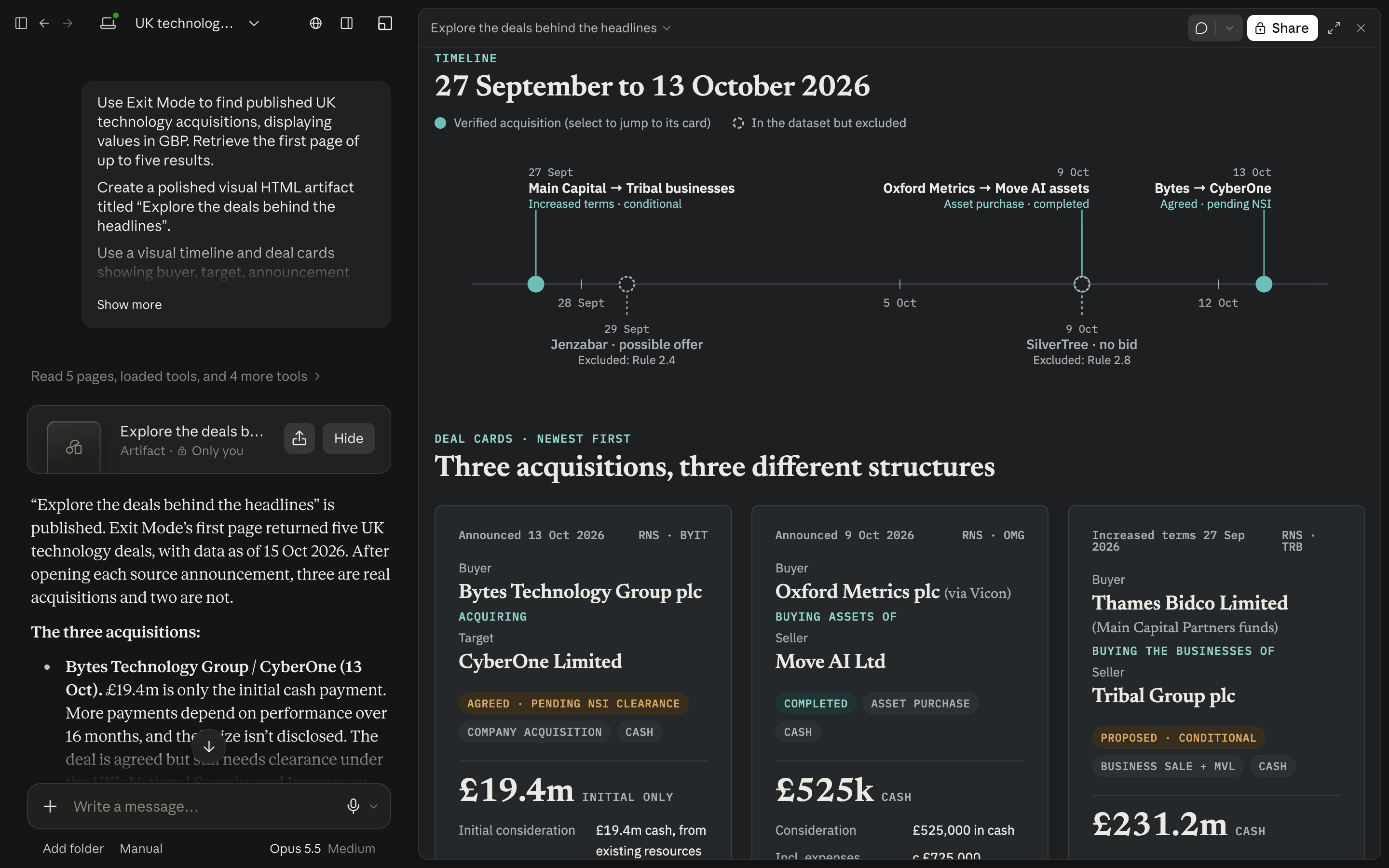This screenshot has width=1389, height=868.
Task: Click the Hide artifact button
Action: point(348,439)
